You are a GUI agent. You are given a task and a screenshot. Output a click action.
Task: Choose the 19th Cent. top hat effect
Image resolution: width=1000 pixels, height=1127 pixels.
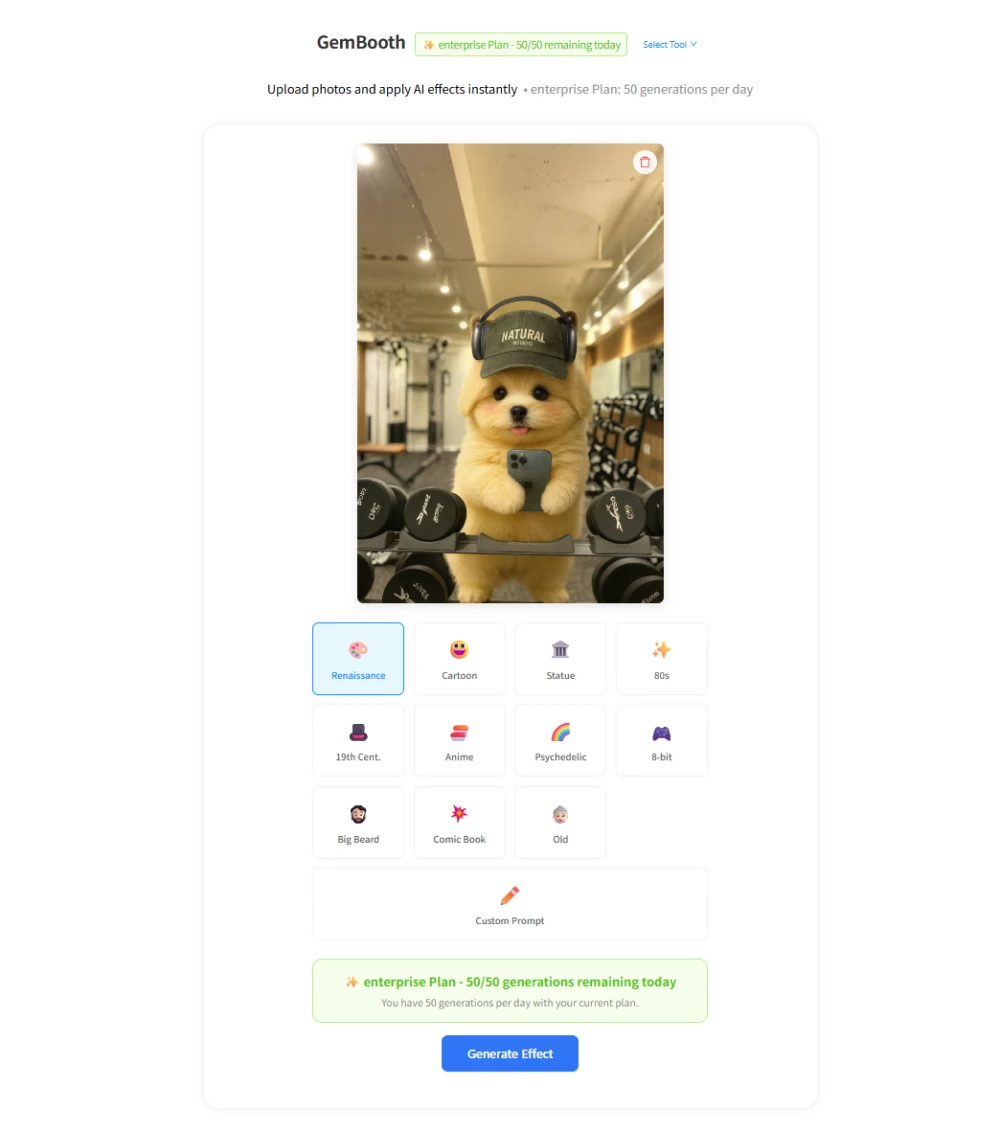point(358,740)
